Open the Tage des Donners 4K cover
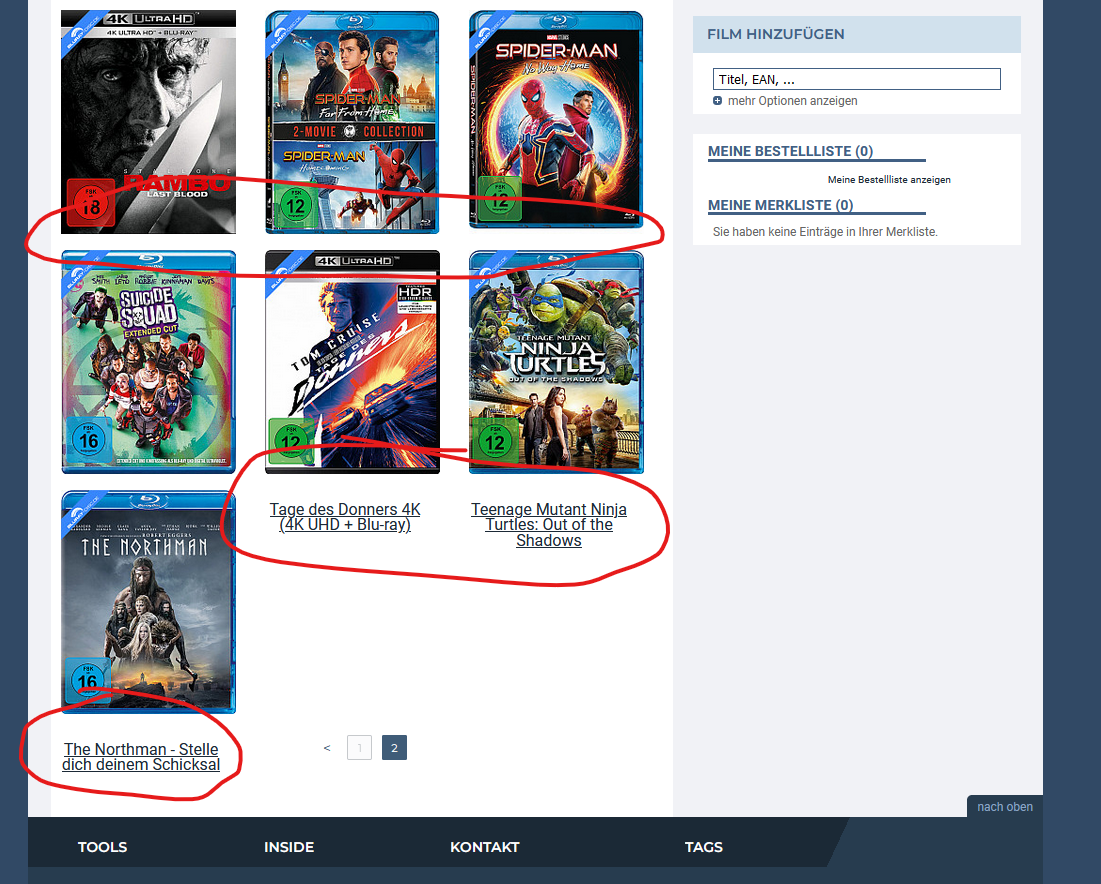Image resolution: width=1101 pixels, height=884 pixels. tap(352, 362)
